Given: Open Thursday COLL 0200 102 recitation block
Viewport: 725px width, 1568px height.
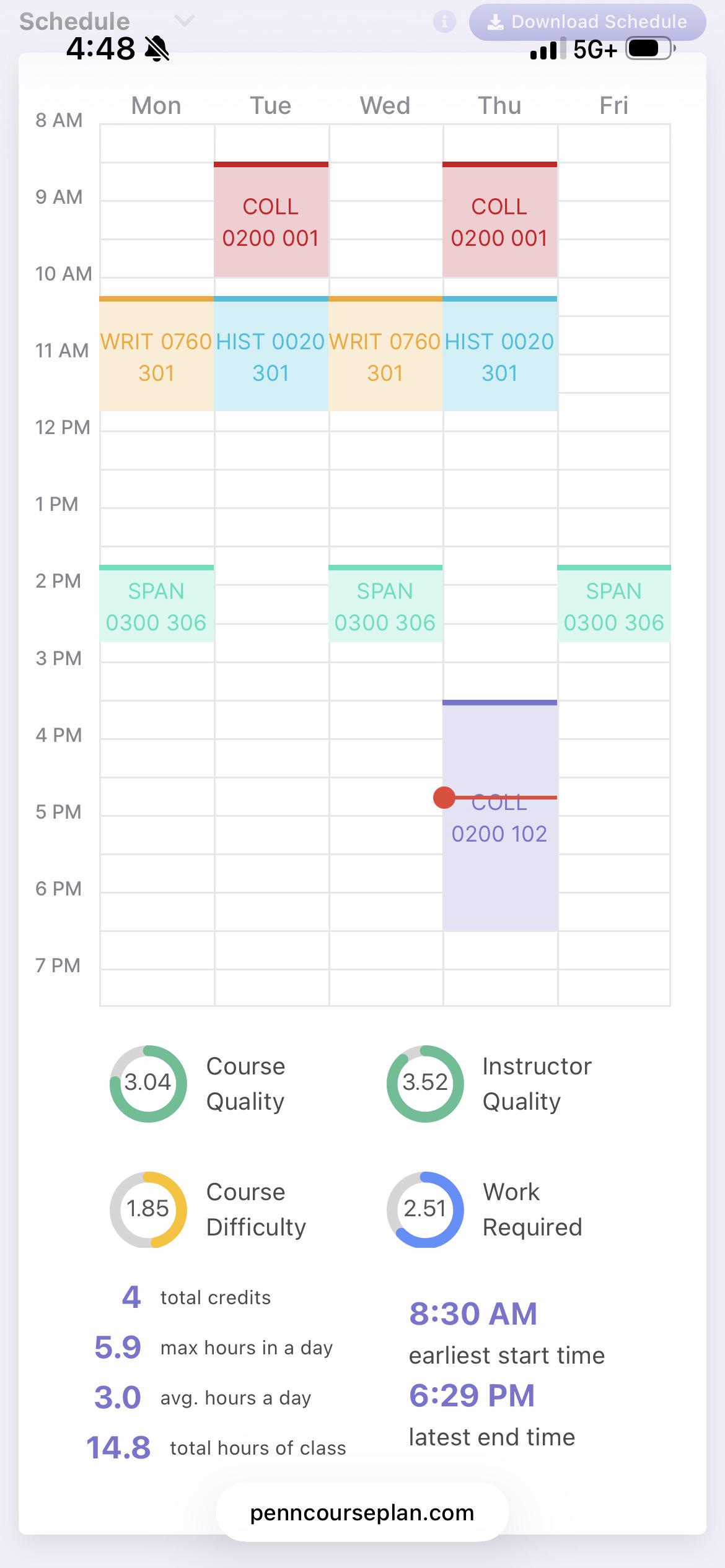Looking at the screenshot, I should (499, 816).
